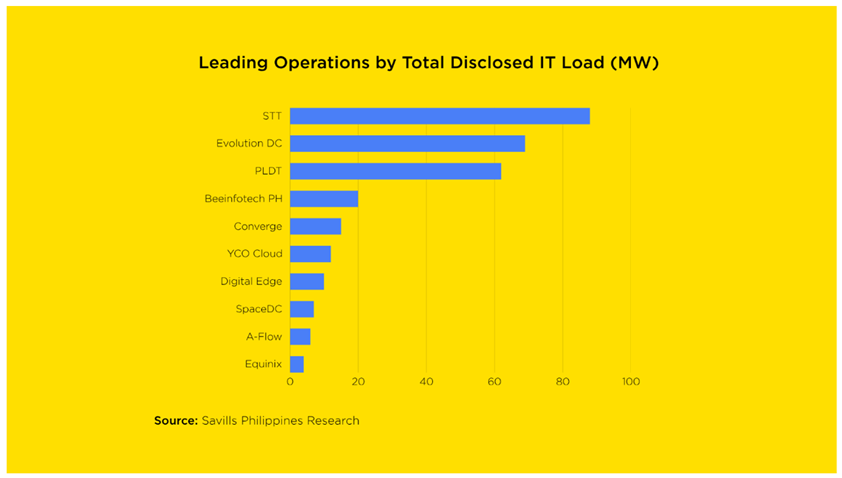Select the 'STT' axis label
This screenshot has width=842, height=478.
(272, 116)
